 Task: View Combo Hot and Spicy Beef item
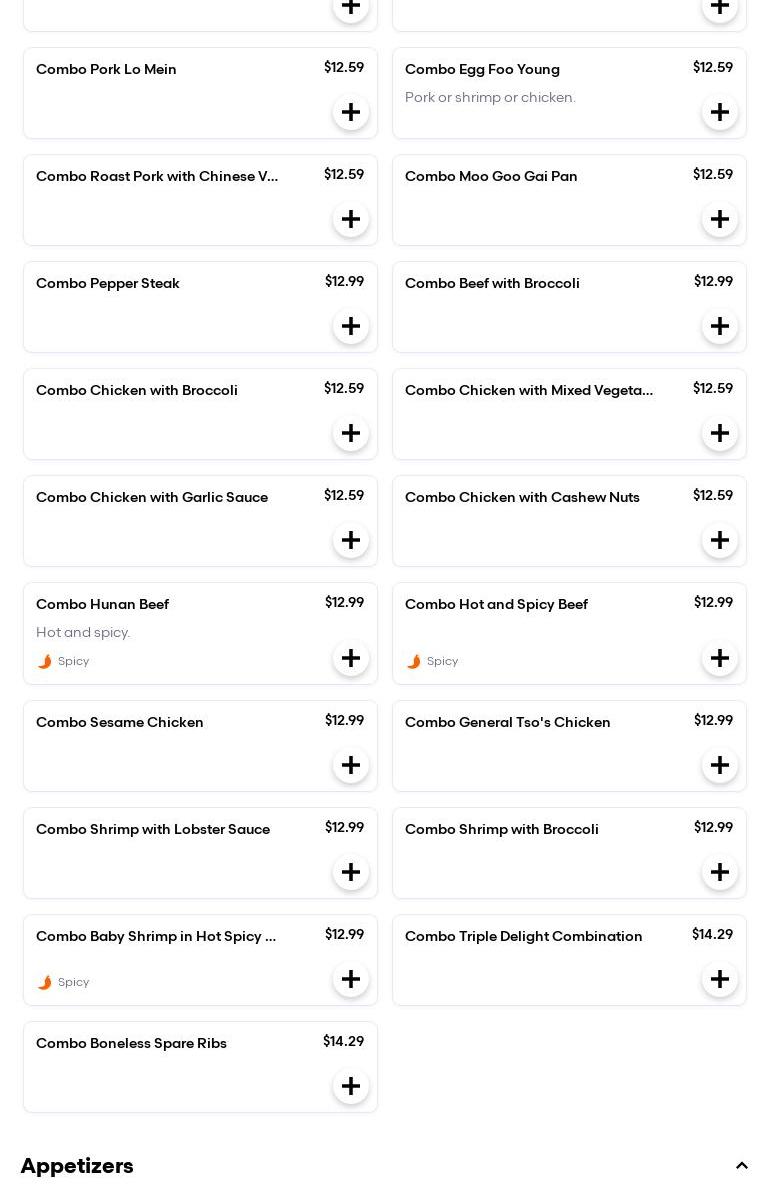(496, 605)
